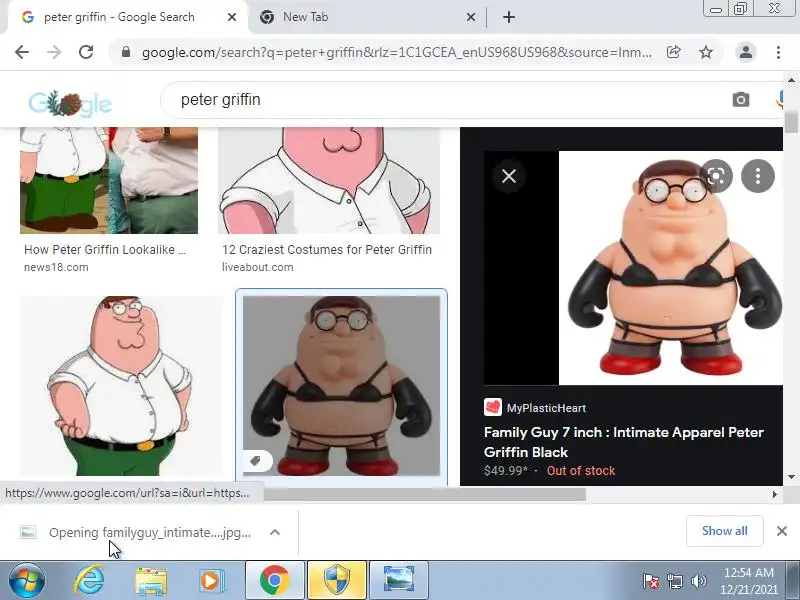Click the news18.com source label
This screenshot has width=800, height=600.
pyautogui.click(x=56, y=267)
